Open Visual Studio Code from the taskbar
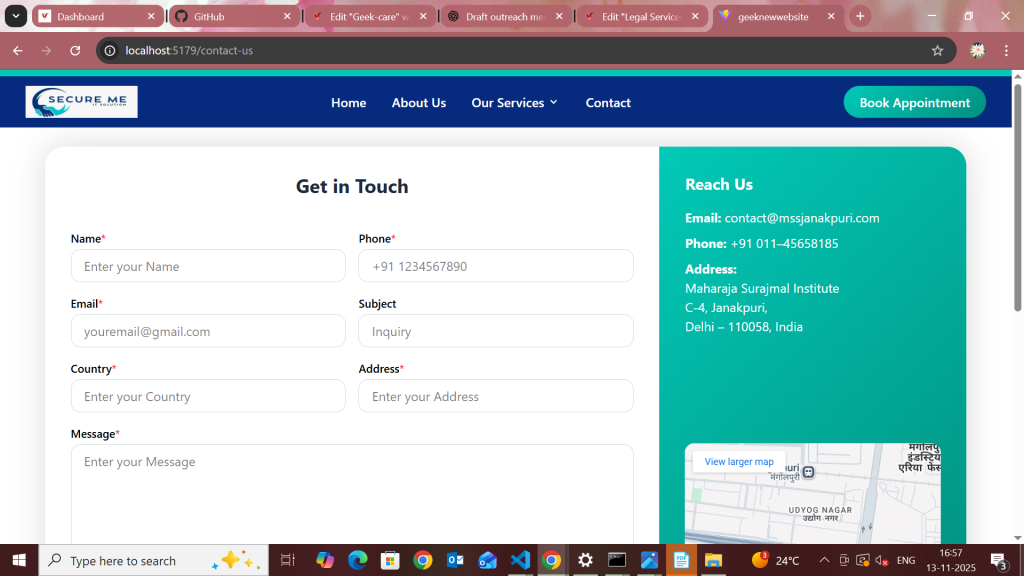This screenshot has width=1024, height=576. 519,560
